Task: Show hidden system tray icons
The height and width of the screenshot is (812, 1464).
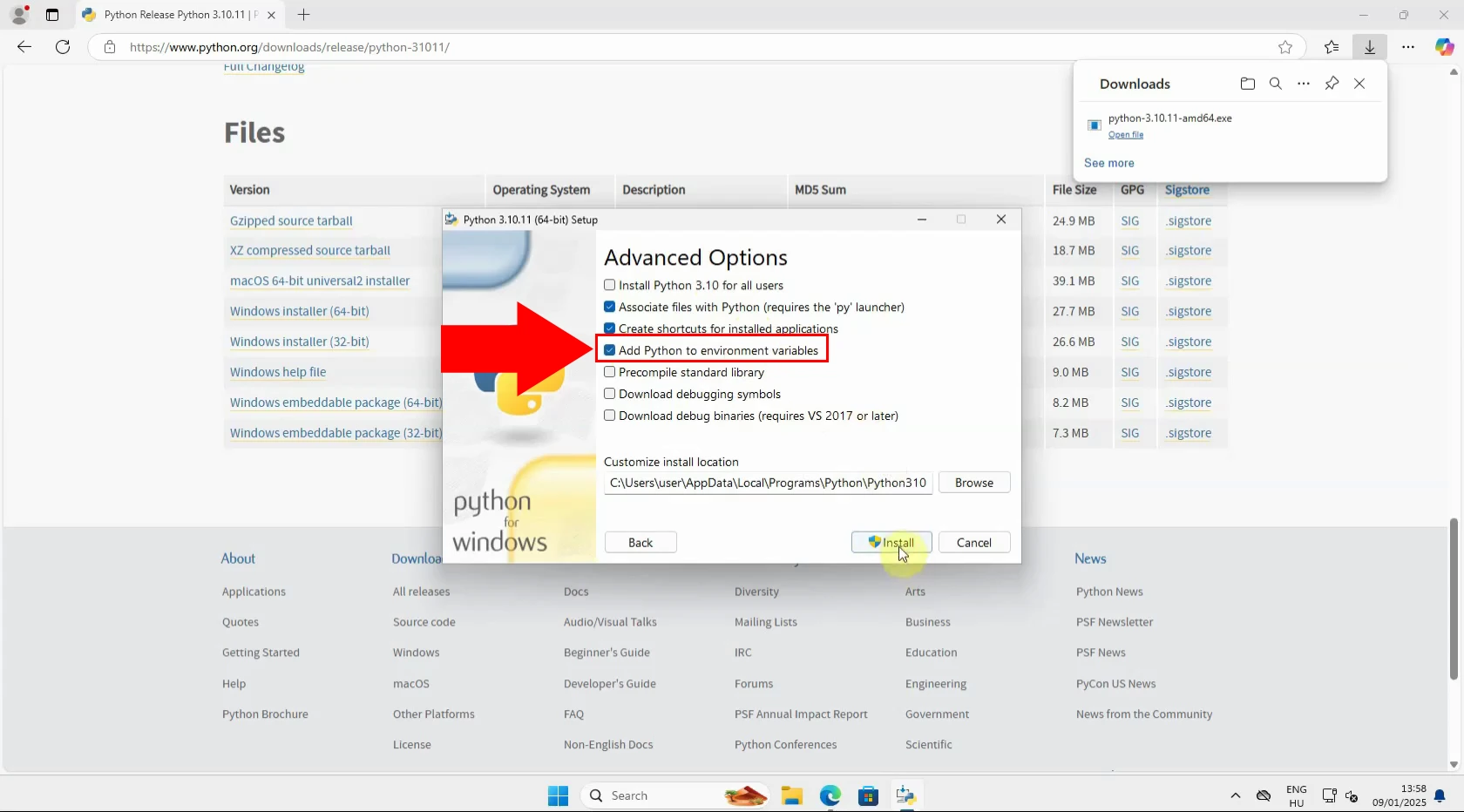Action: 1235,795
